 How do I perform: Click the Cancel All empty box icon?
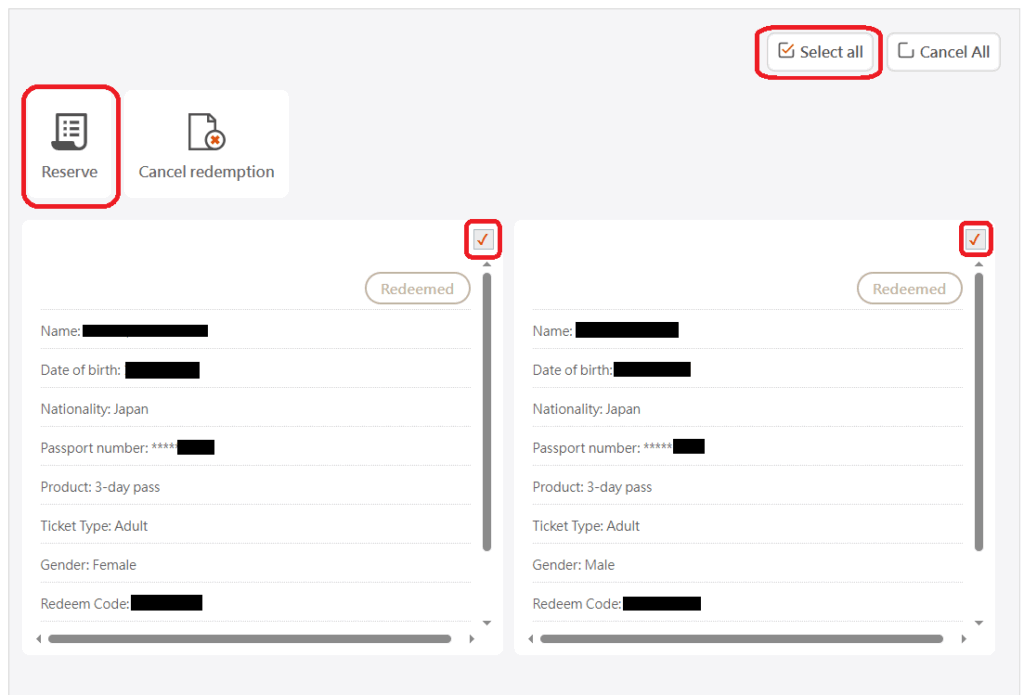point(906,51)
